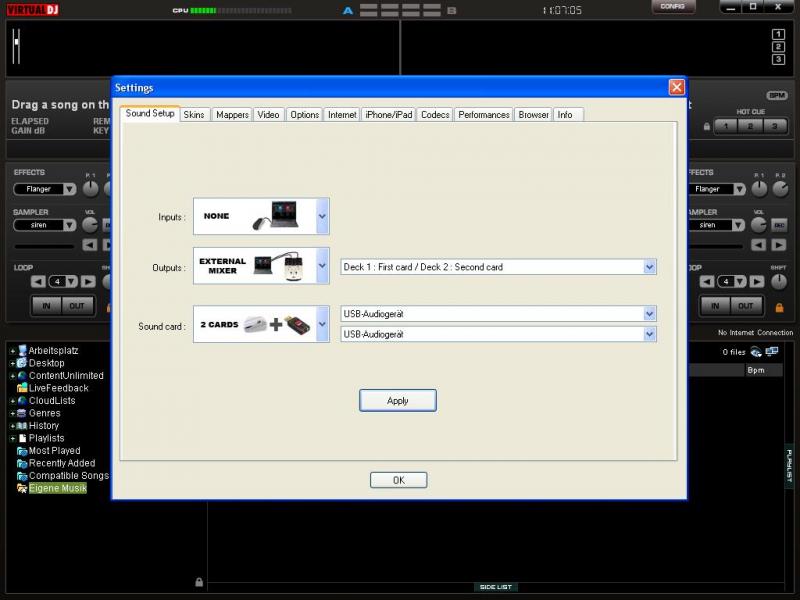This screenshot has width=800, height=600.
Task: Toggle the loop OUT button on right deck
Action: pyautogui.click(x=745, y=306)
